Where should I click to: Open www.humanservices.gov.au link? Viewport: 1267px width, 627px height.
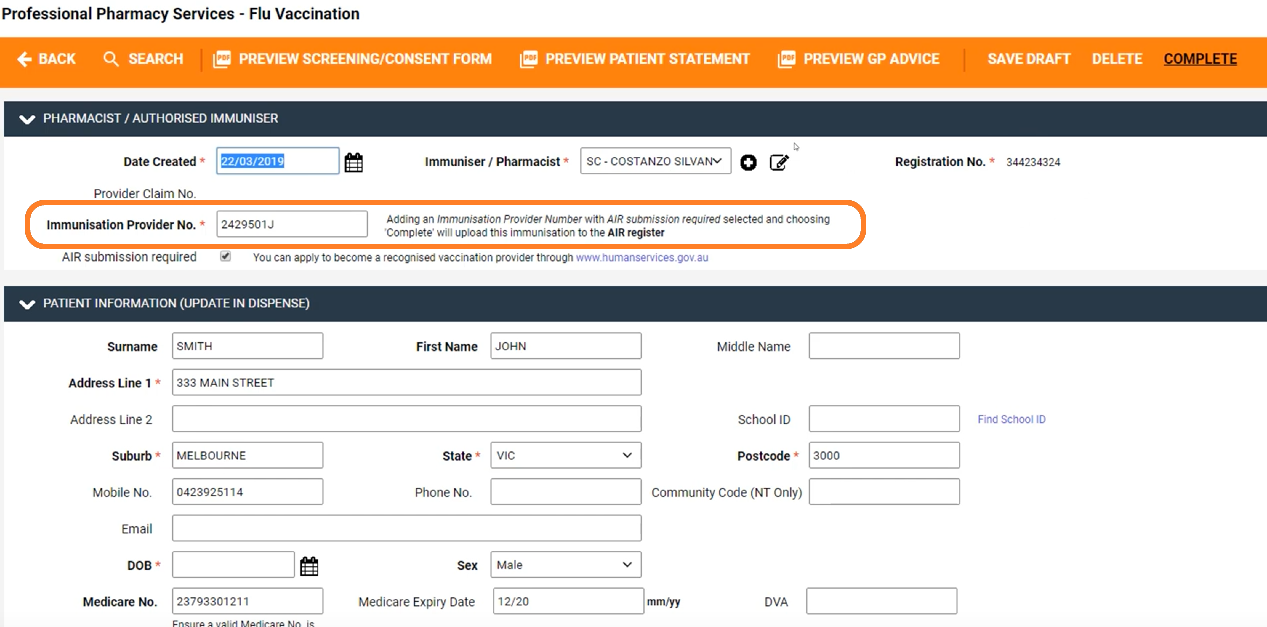(642, 257)
